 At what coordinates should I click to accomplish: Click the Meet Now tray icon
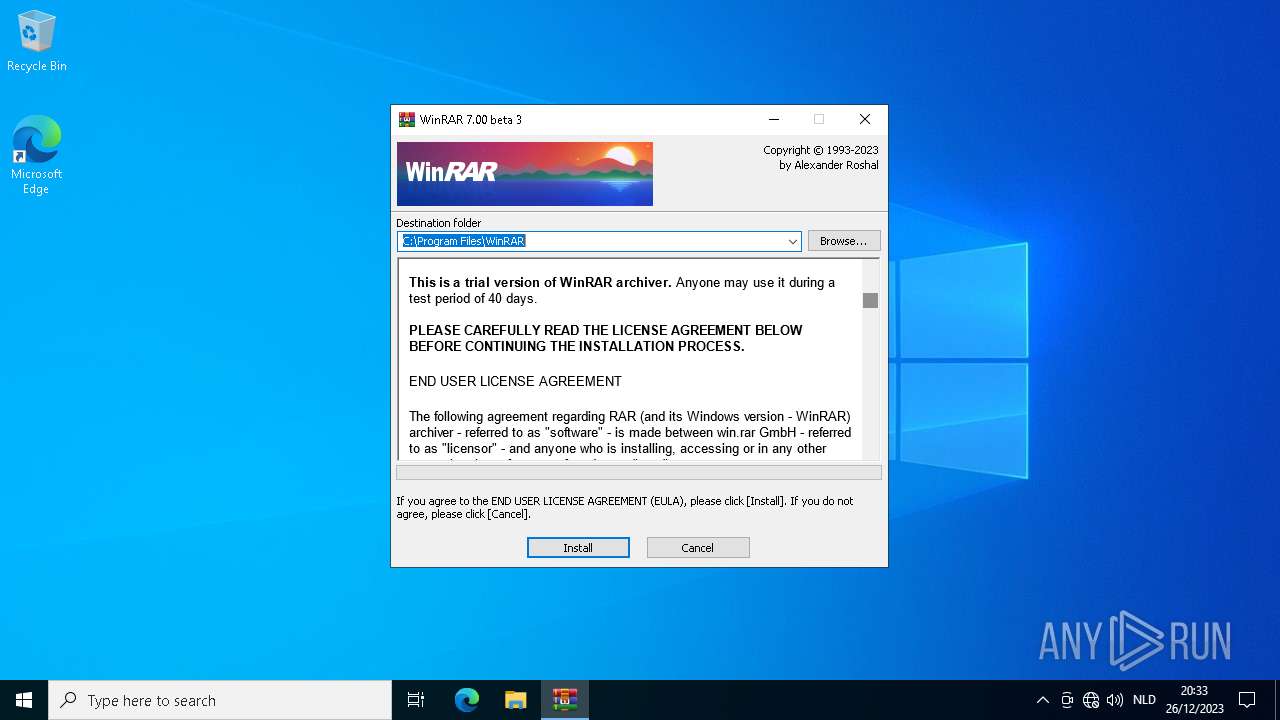pos(1067,700)
